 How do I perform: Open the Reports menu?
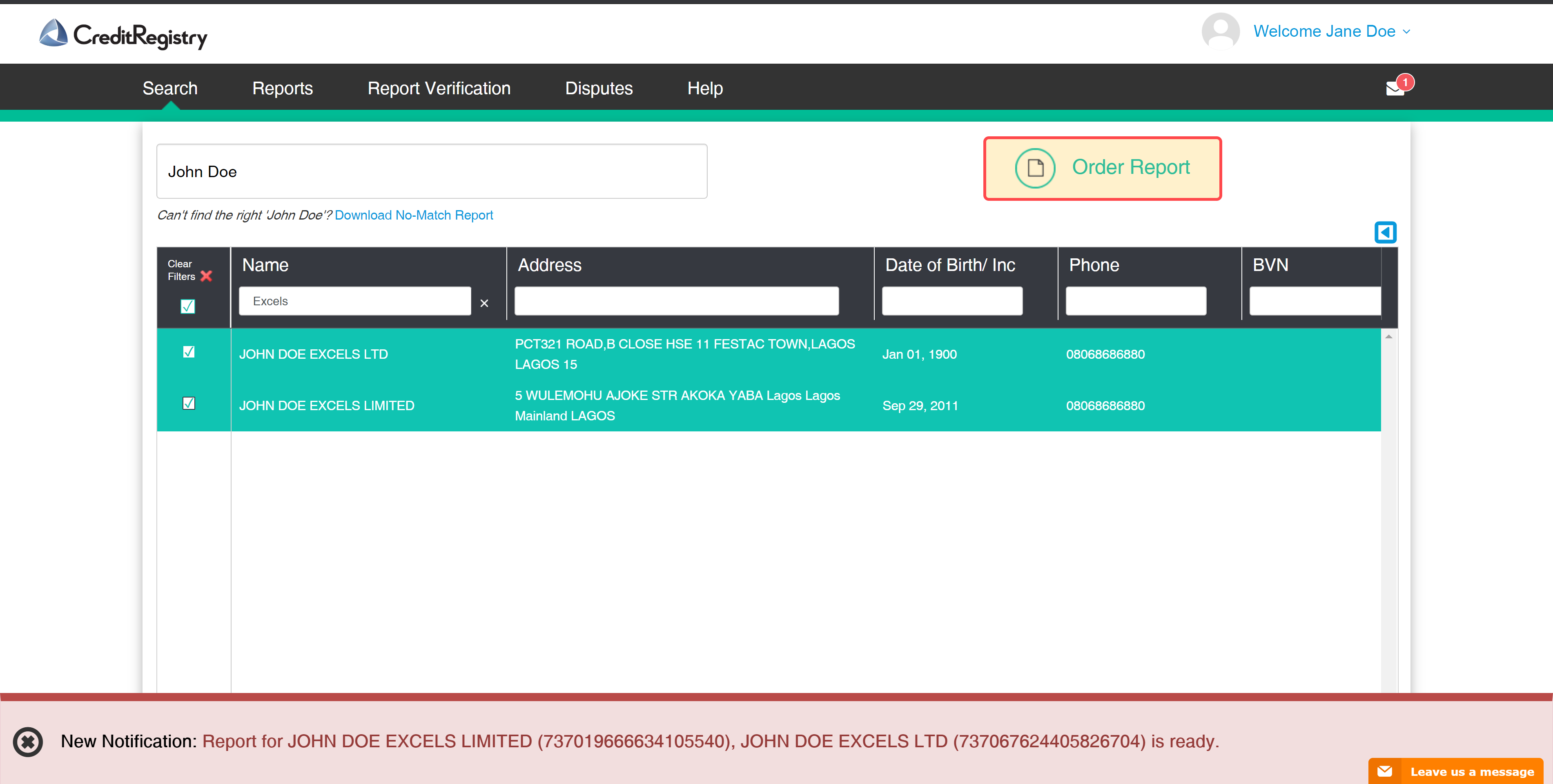(x=282, y=88)
